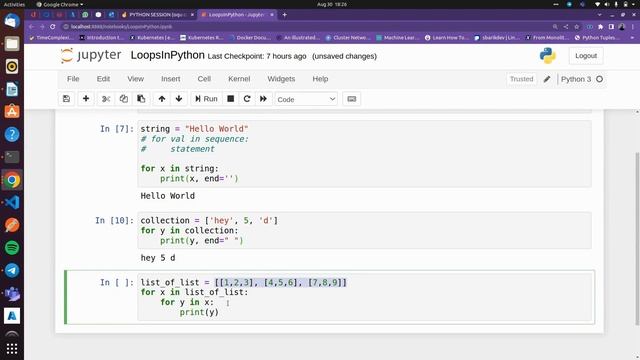Go back in Chrome
640x360 pixels.
coord(31,27)
